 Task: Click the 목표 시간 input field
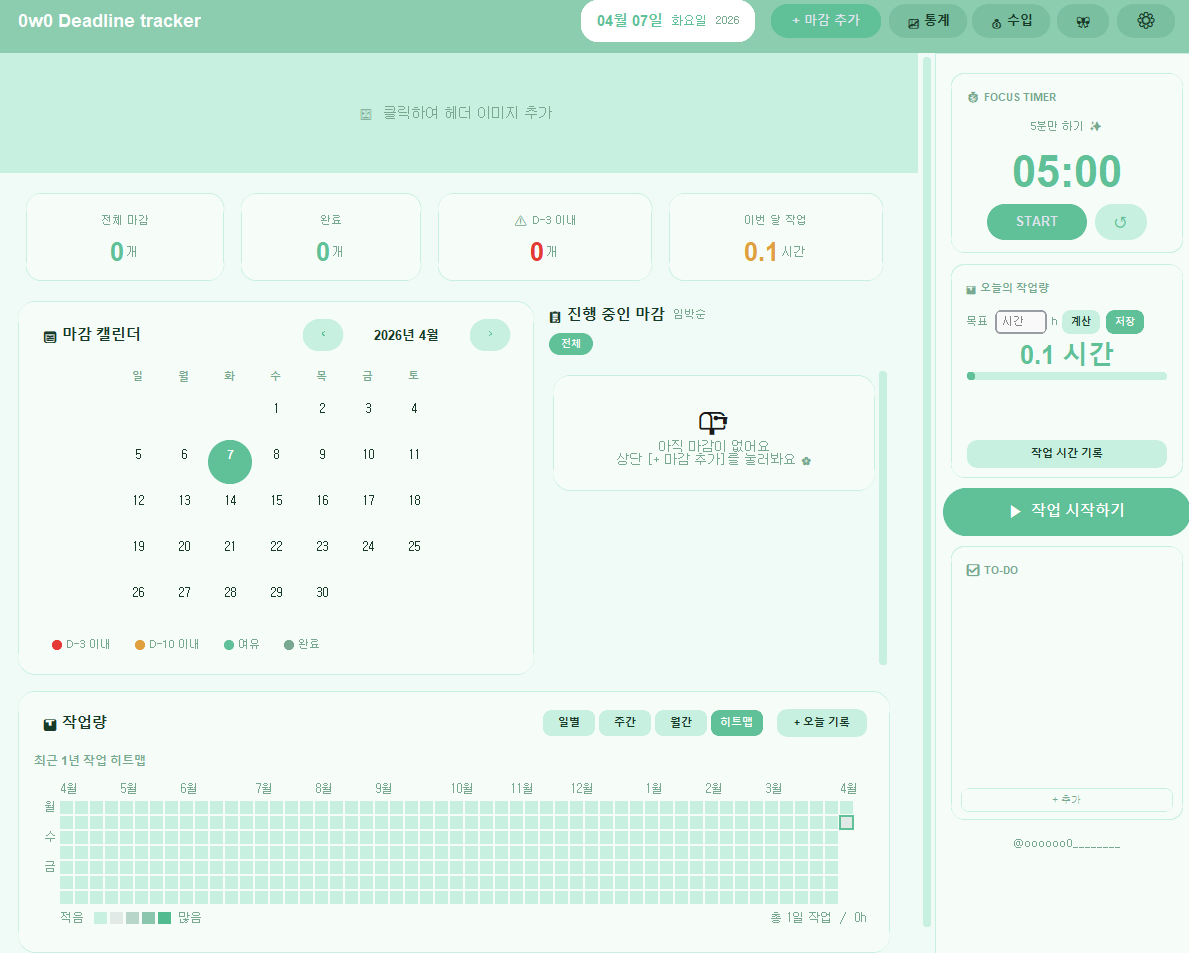(1021, 321)
